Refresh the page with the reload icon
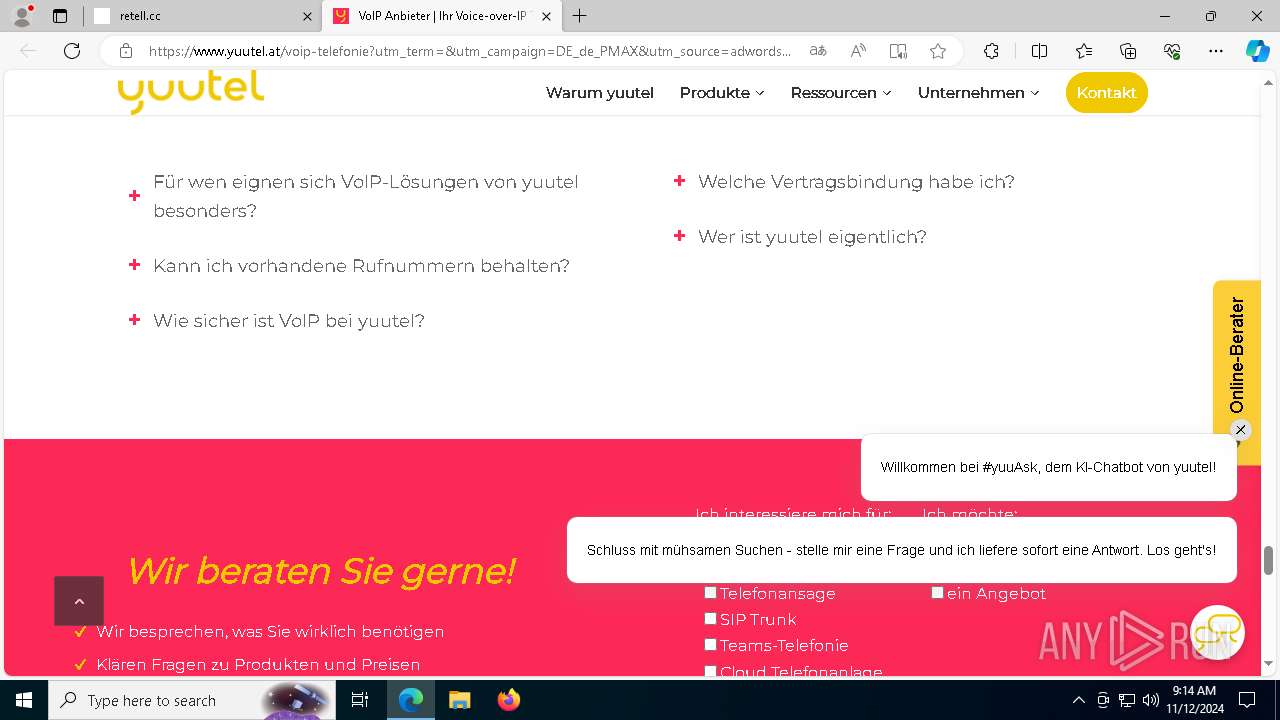Viewport: 1280px width, 720px height. (72, 51)
